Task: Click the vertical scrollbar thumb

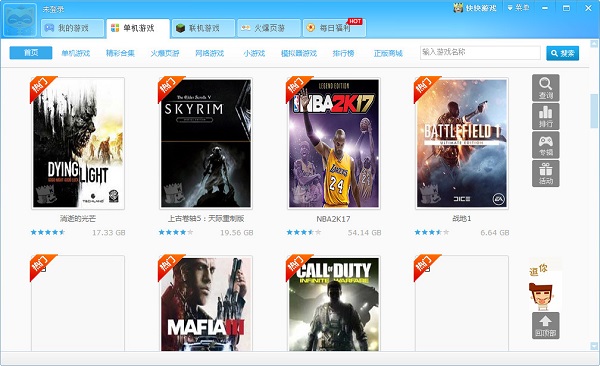Action: point(594,111)
